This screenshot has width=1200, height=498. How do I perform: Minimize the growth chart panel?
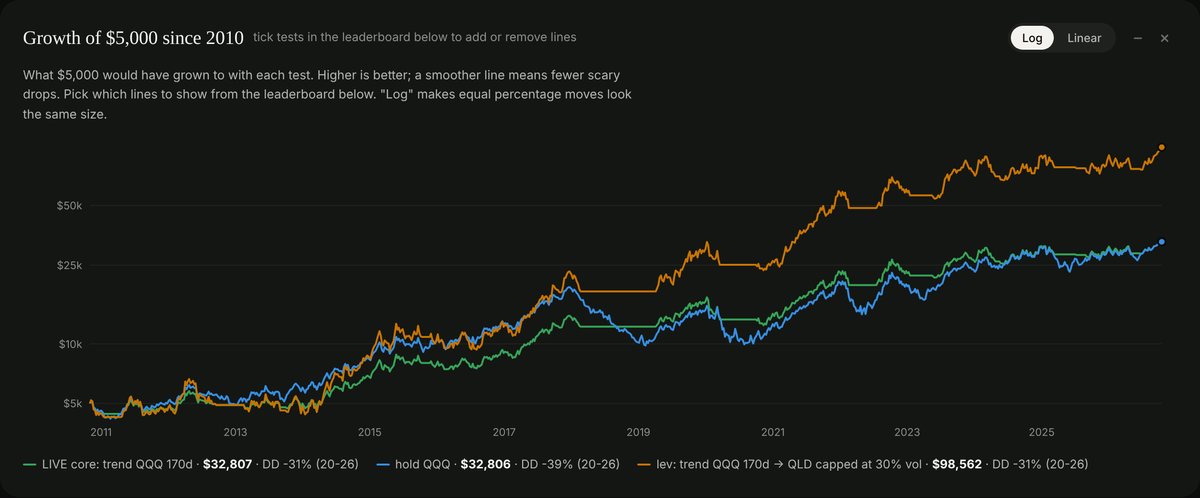(x=1138, y=38)
